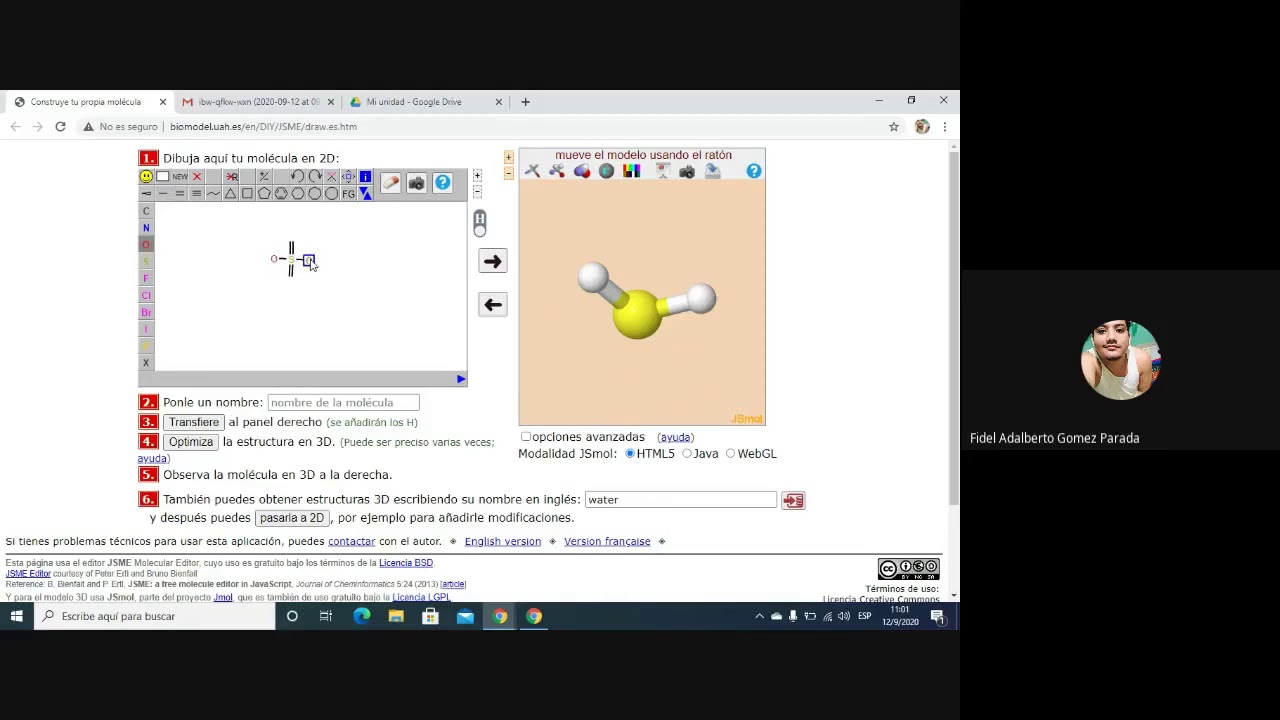Select Chlorine atom Cl in element list

[x=146, y=296]
